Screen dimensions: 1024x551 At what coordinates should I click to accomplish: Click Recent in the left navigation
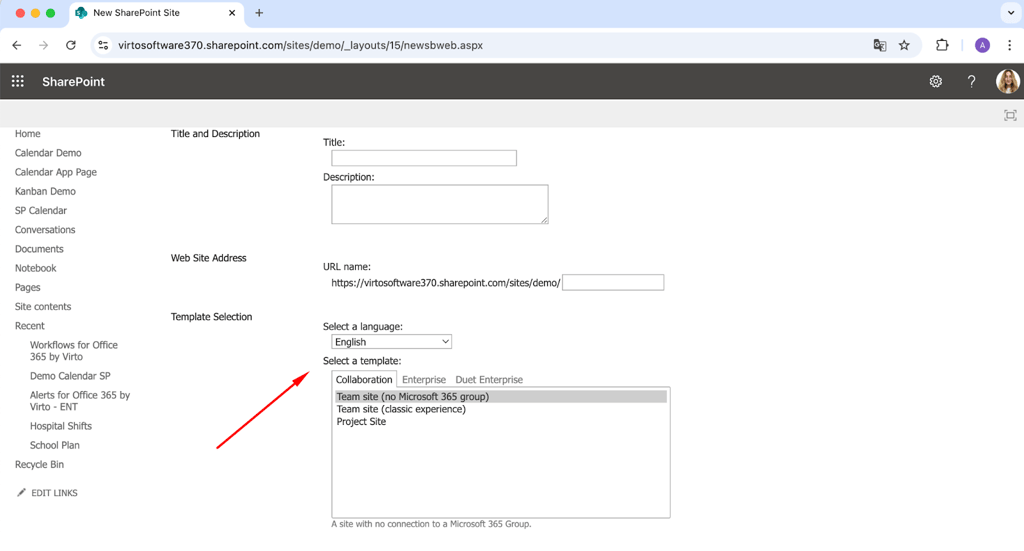click(29, 326)
